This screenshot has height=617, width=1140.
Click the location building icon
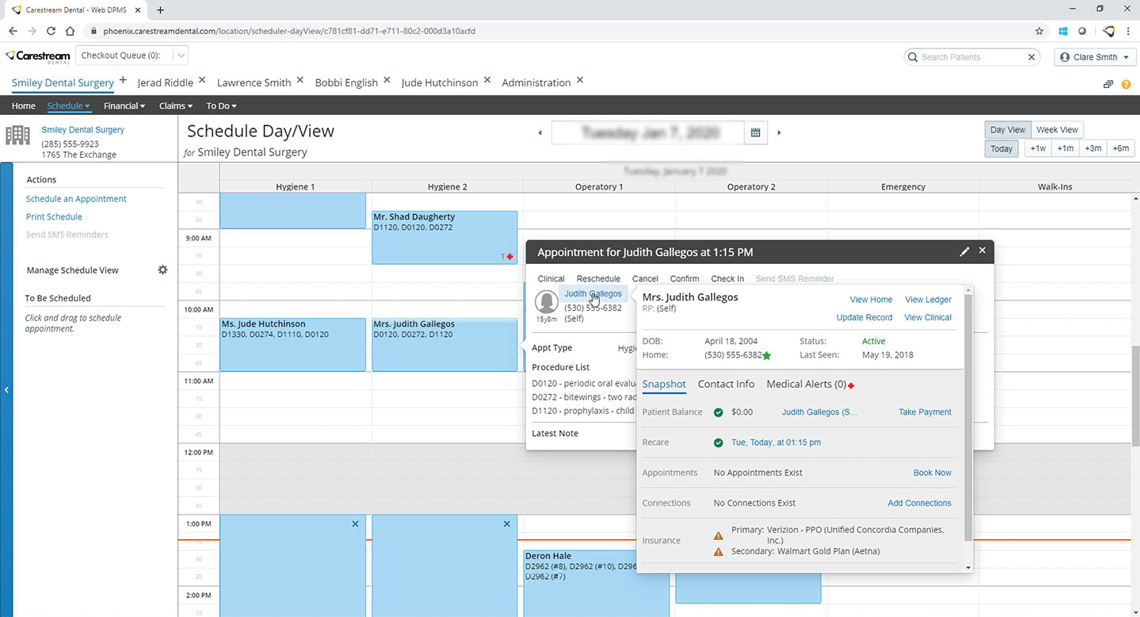[x=18, y=136]
